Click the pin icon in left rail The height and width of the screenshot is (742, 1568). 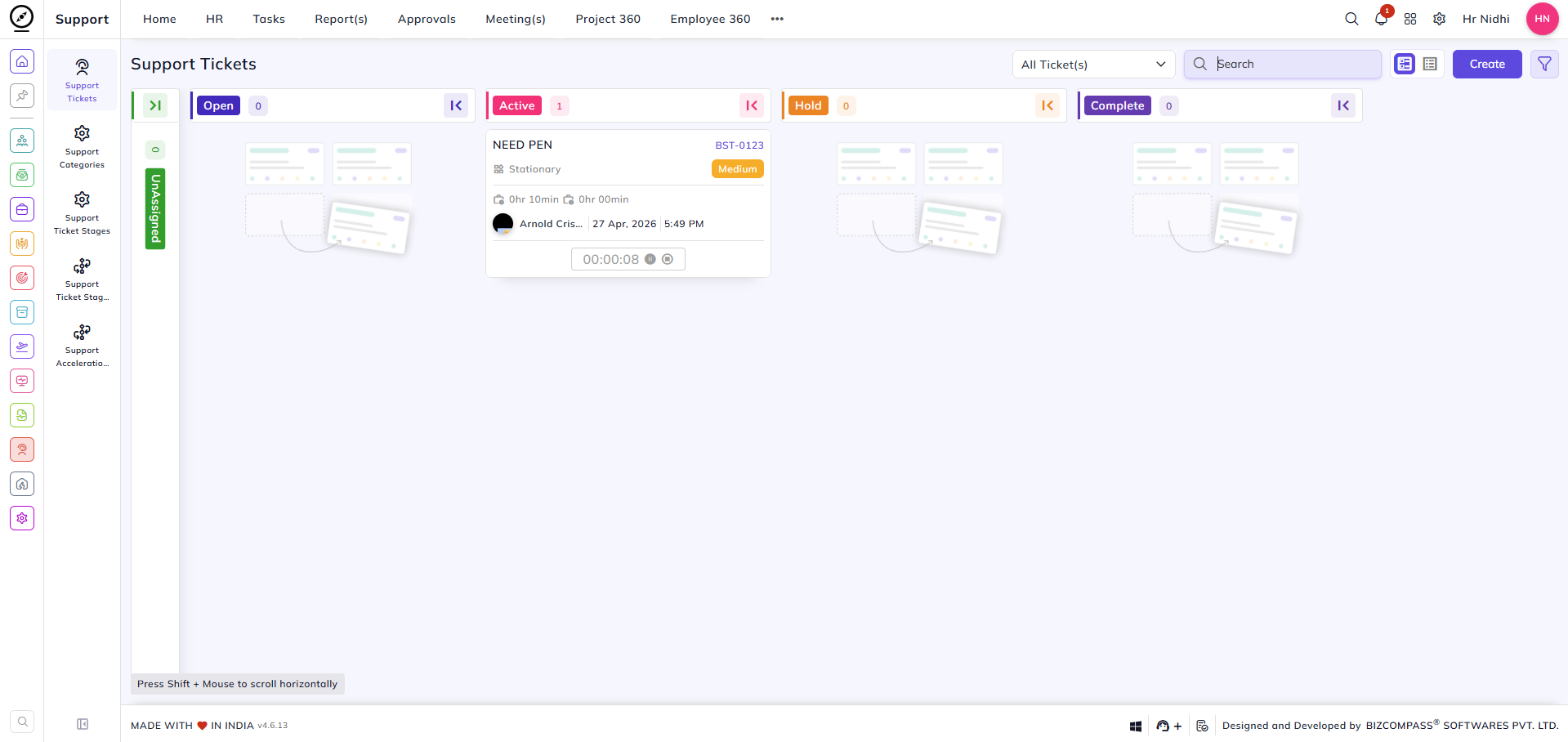click(22, 96)
